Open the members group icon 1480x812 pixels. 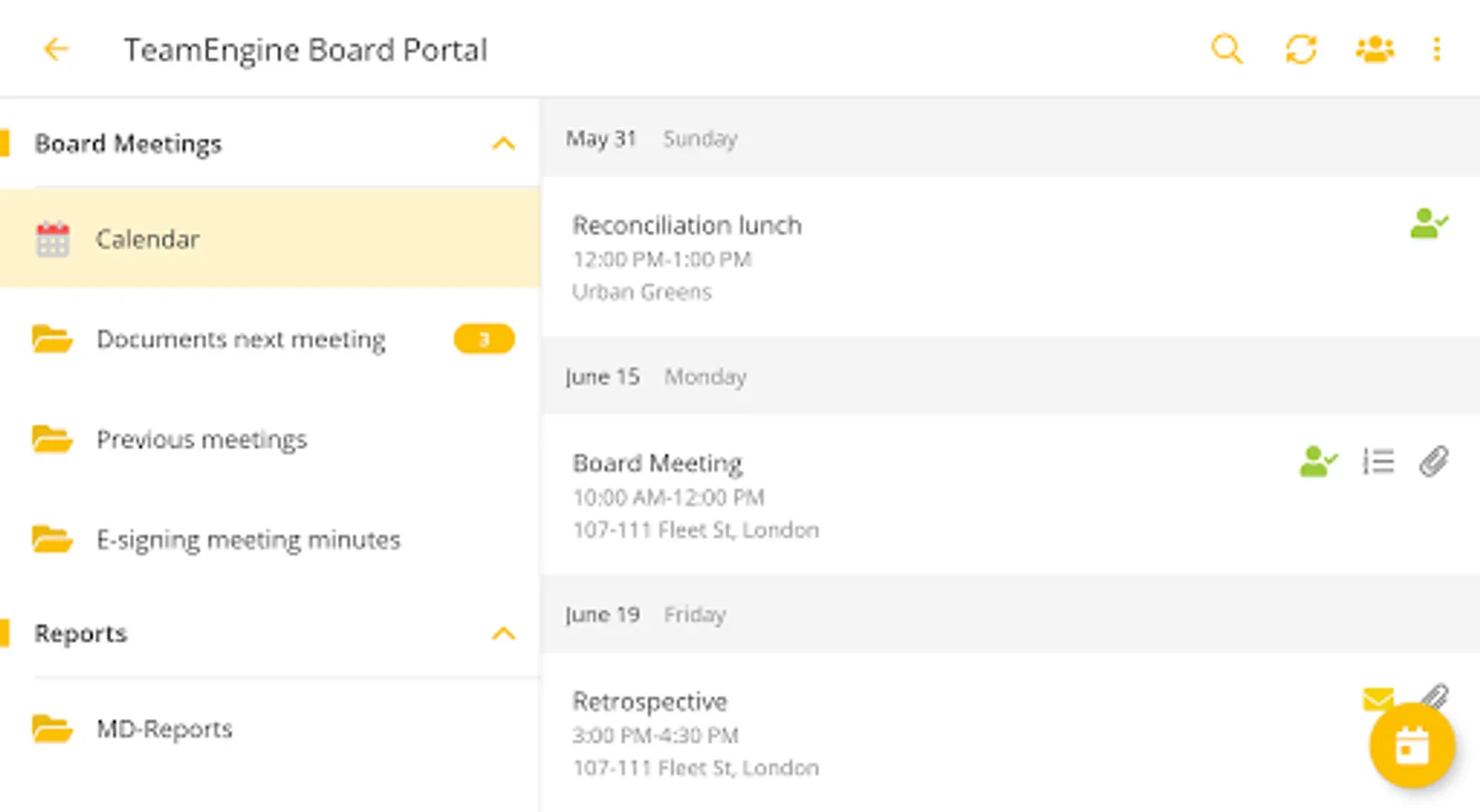pyautogui.click(x=1374, y=50)
